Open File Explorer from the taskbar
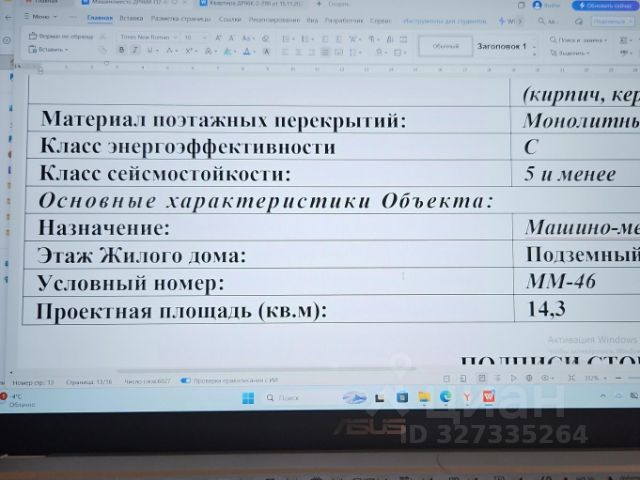The width and height of the screenshot is (640, 480). pos(424,397)
